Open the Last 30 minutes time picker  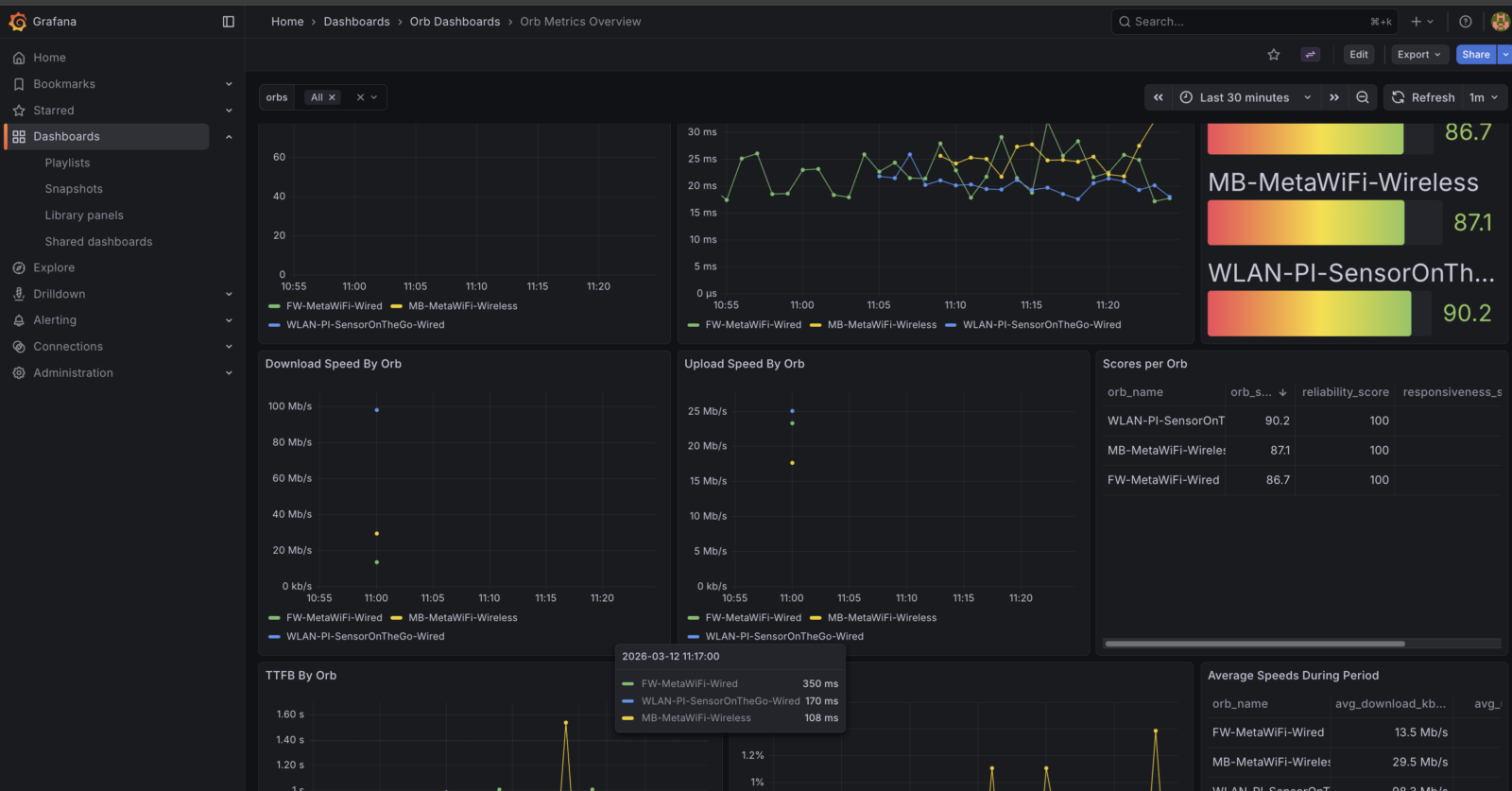coord(1246,97)
